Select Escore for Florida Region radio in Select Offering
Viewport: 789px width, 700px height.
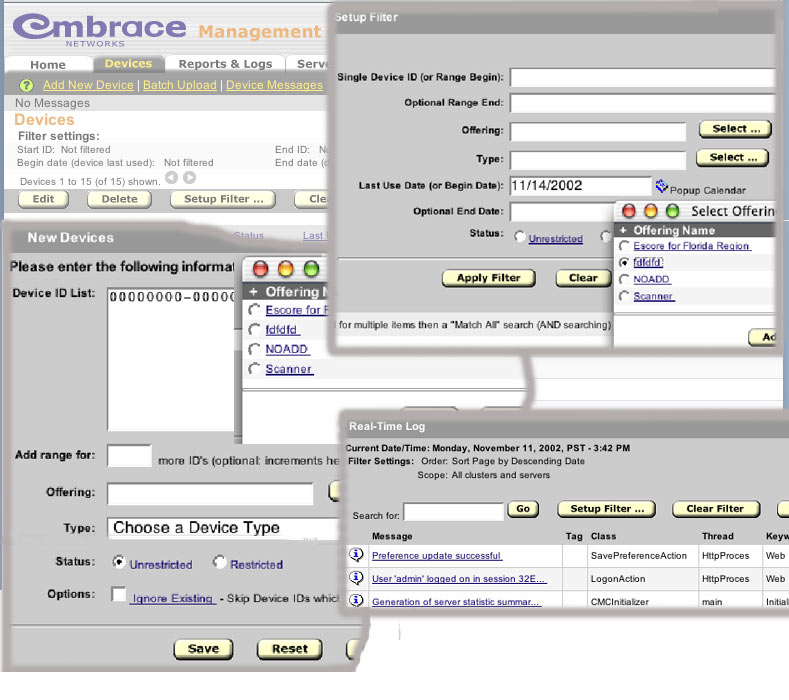click(624, 246)
